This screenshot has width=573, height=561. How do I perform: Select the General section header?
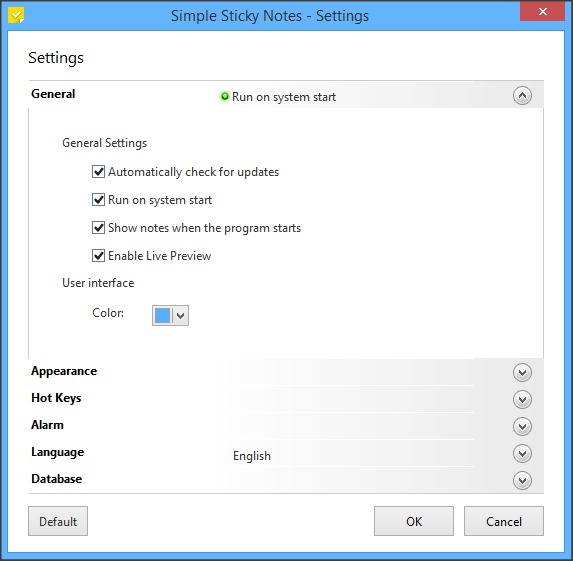point(286,94)
